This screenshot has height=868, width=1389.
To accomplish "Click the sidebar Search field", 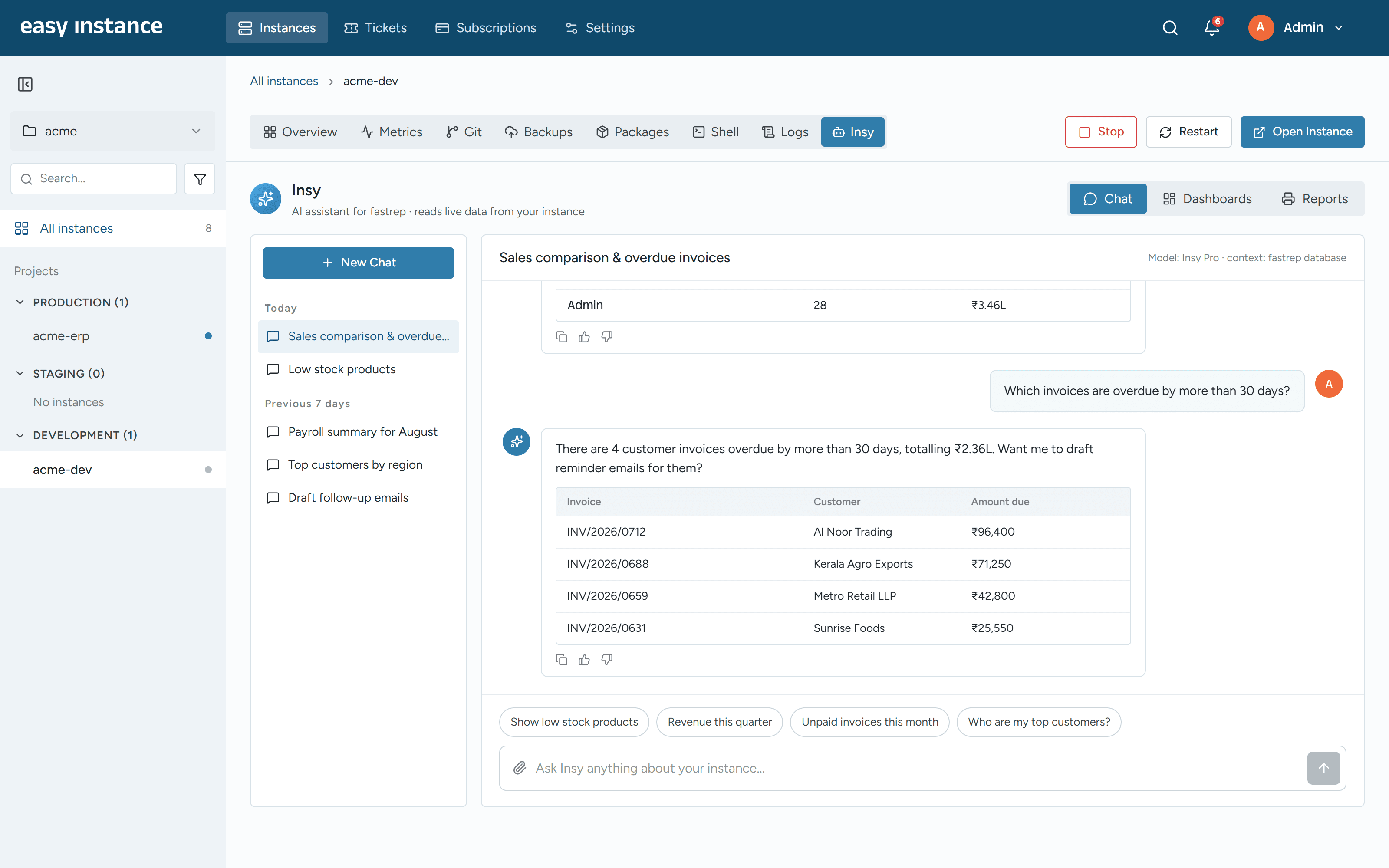I will click(x=94, y=178).
